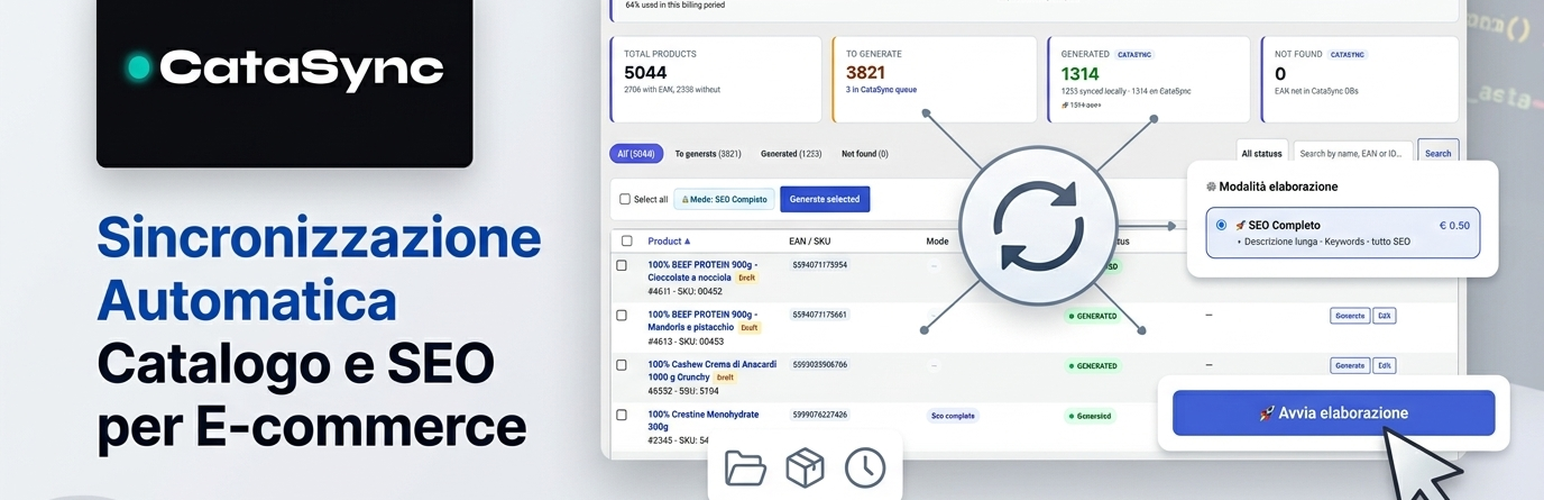Screen dimensions: 1544x500
Task: Click the folder icon in bottom toolbar
Action: pyautogui.click(x=745, y=467)
